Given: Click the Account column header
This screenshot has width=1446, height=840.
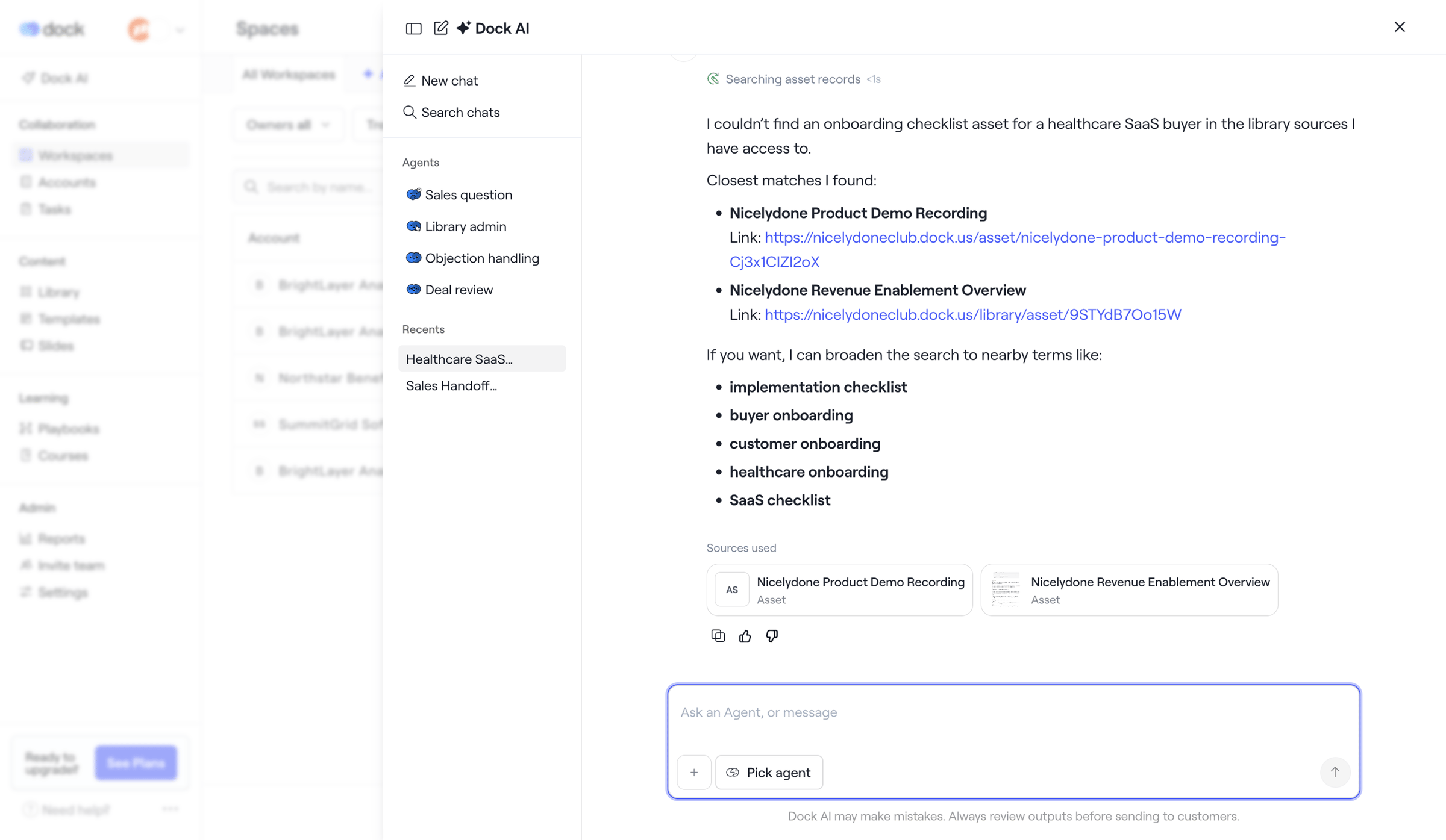Looking at the screenshot, I should point(274,238).
